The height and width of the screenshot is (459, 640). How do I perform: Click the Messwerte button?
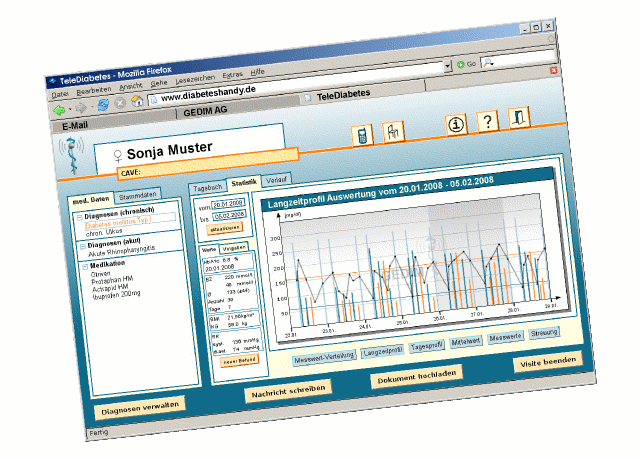click(x=505, y=337)
